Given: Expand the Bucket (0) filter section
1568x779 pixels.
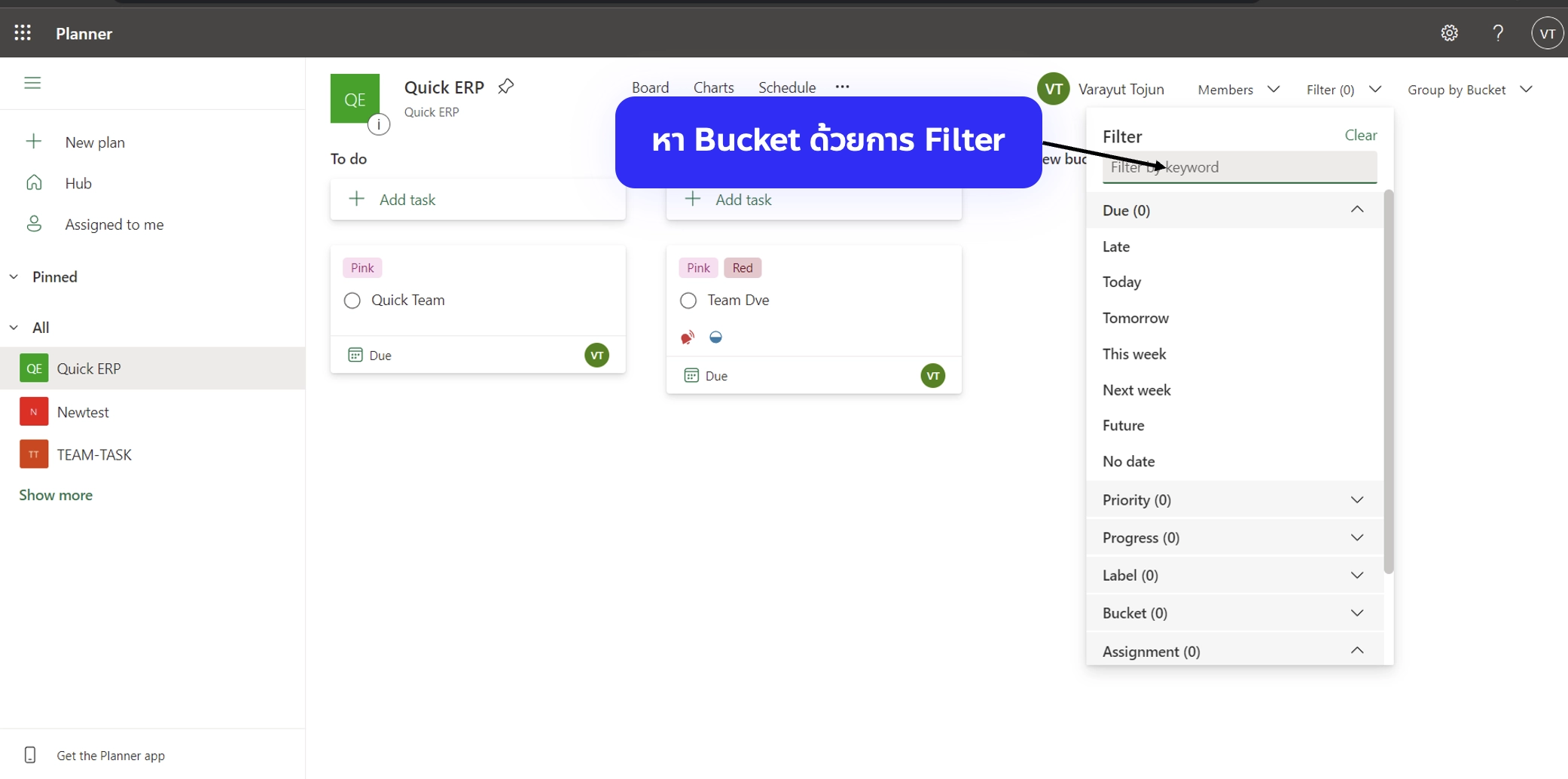Looking at the screenshot, I should point(1235,613).
